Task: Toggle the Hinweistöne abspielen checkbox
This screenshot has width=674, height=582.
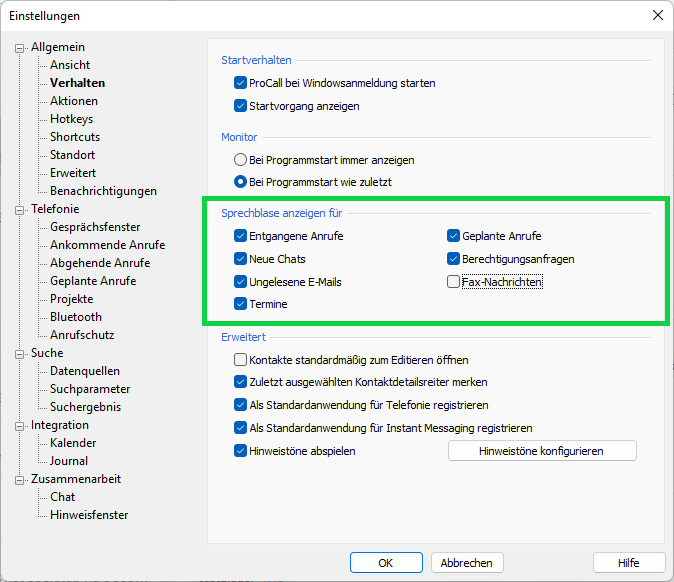Action: point(240,451)
